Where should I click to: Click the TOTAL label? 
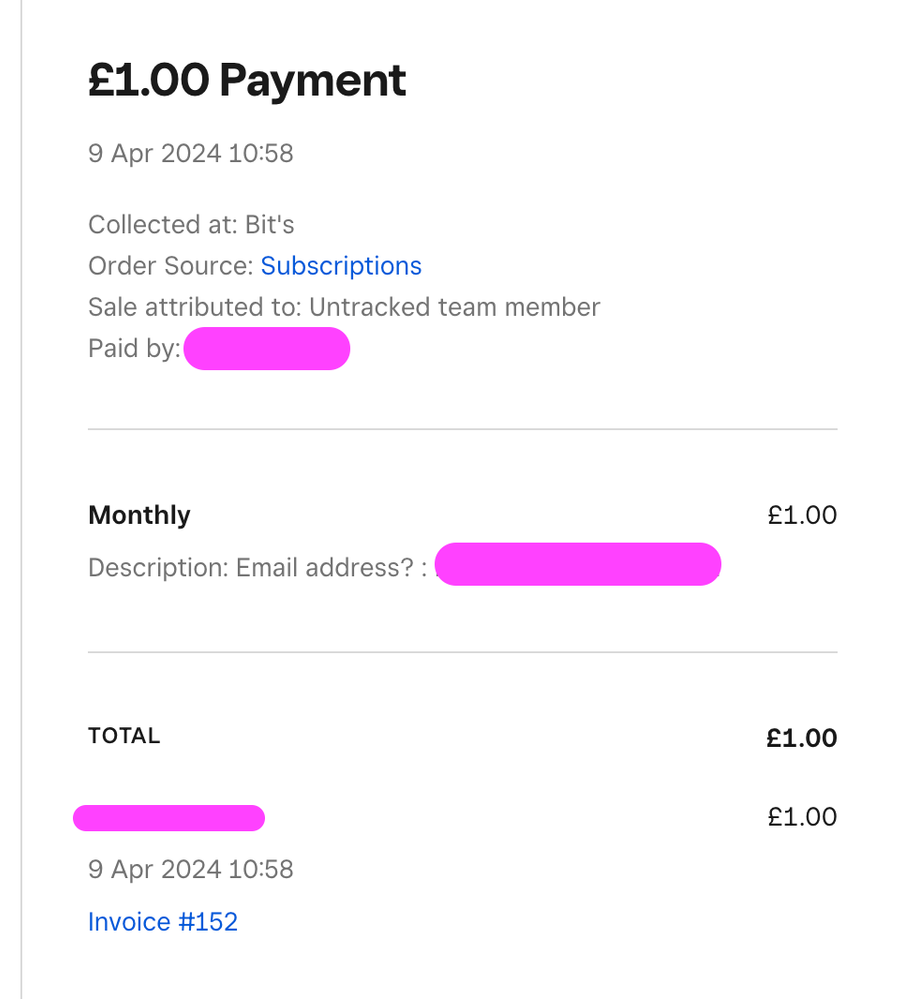124,736
